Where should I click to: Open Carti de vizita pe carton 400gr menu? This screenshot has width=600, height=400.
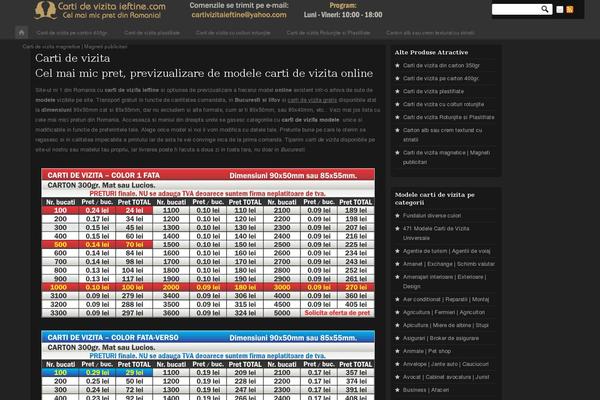point(72,33)
